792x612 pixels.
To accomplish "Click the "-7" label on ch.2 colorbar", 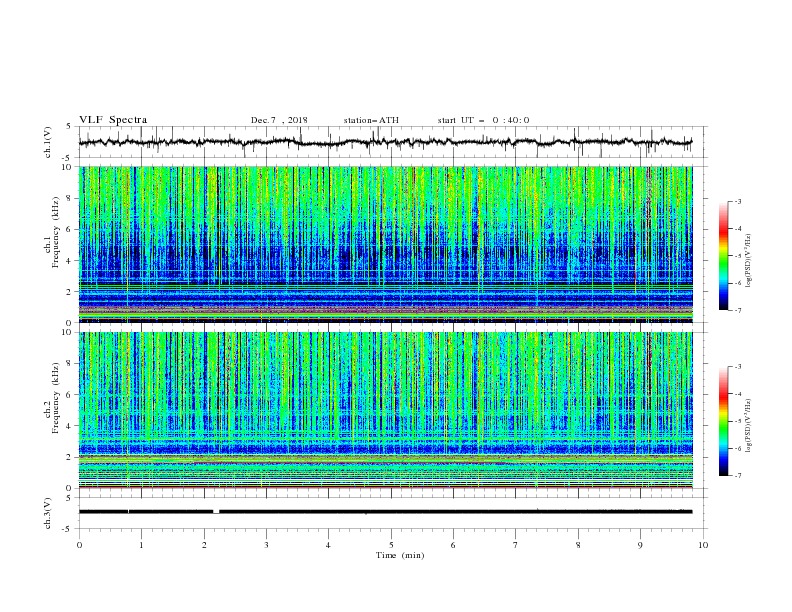I will [738, 476].
